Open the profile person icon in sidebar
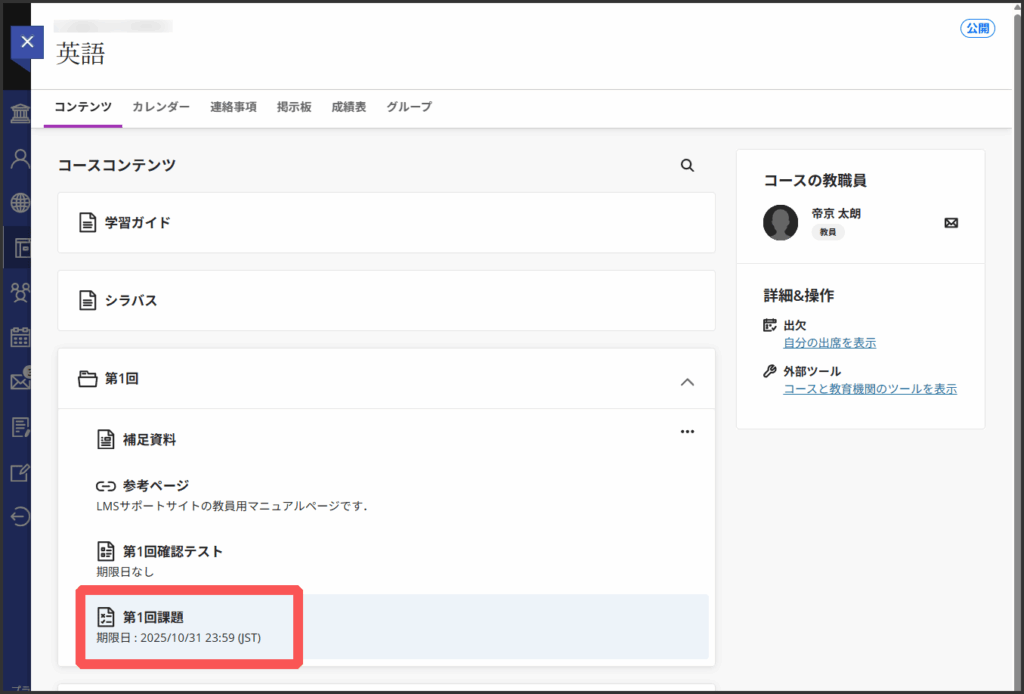1024x694 pixels. pyautogui.click(x=20, y=158)
